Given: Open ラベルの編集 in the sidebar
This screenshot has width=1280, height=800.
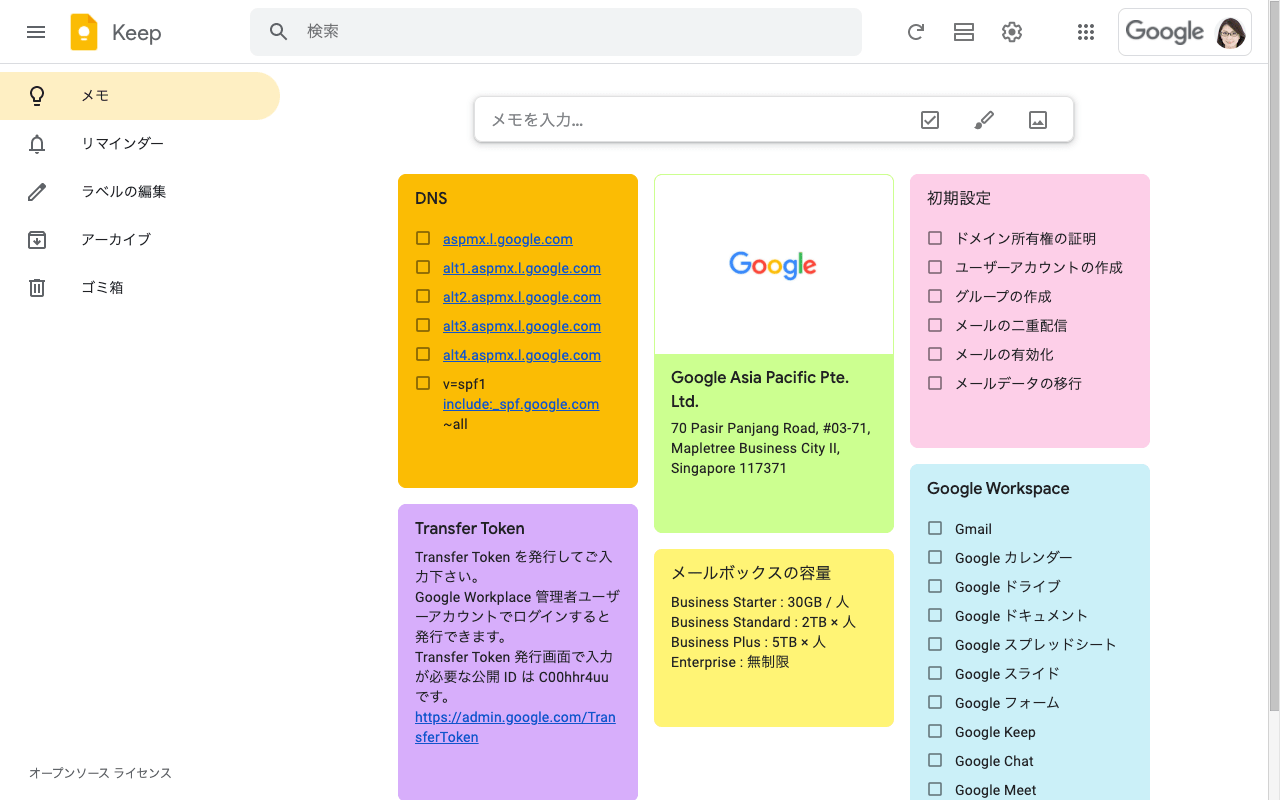Looking at the screenshot, I should pos(140,192).
